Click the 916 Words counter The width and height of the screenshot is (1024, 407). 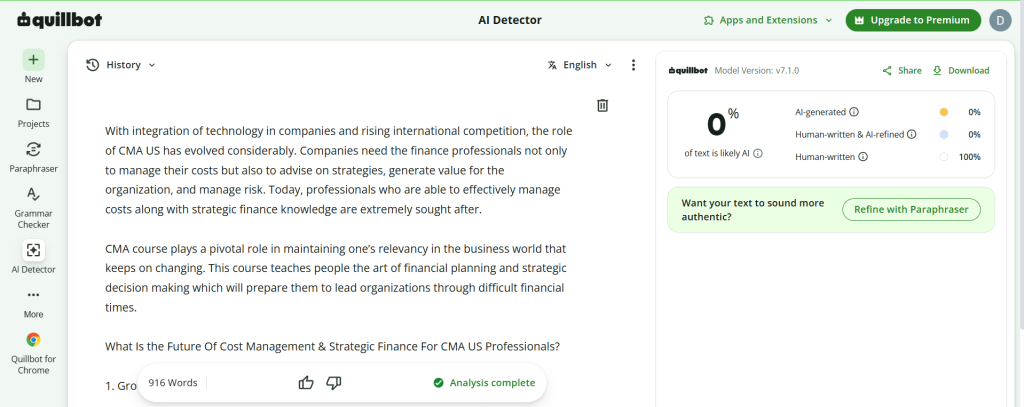click(x=173, y=383)
